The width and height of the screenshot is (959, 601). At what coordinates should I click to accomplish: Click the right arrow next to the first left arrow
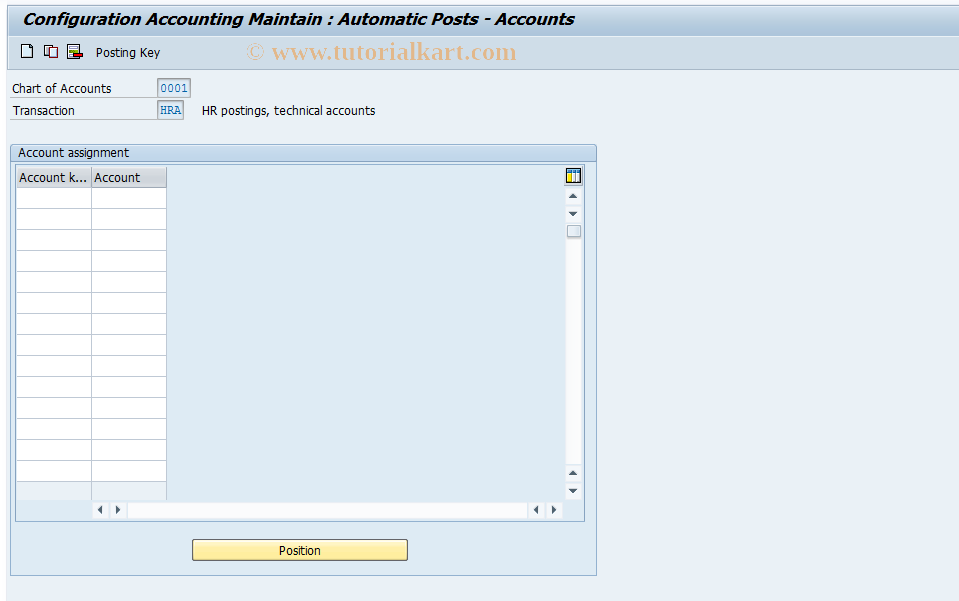[x=118, y=510]
